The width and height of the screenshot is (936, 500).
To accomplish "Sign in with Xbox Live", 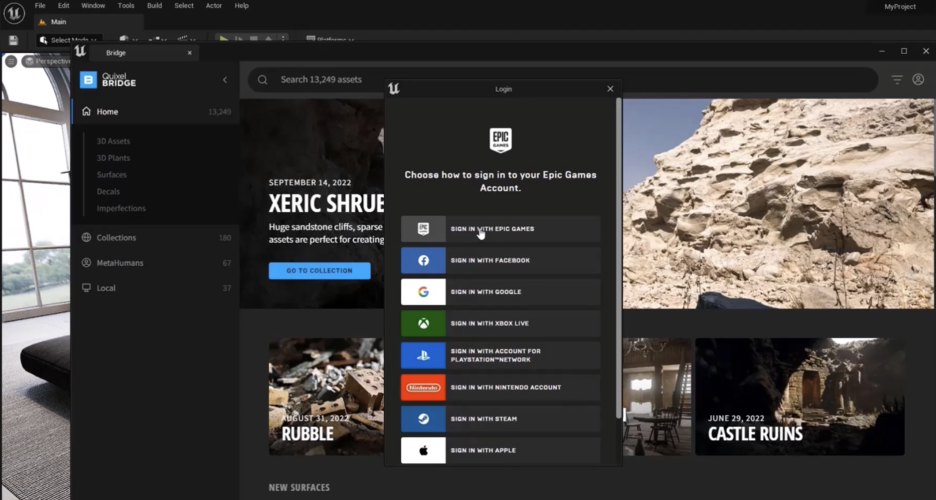I will coord(500,323).
